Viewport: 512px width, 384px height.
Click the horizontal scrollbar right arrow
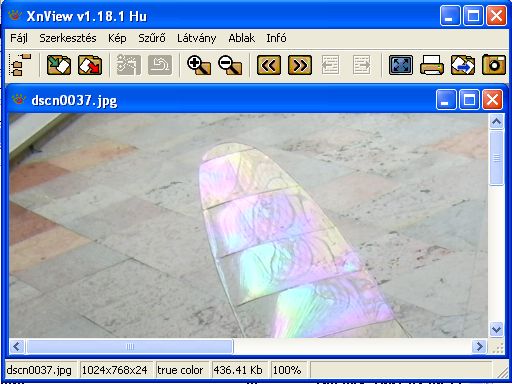point(479,347)
